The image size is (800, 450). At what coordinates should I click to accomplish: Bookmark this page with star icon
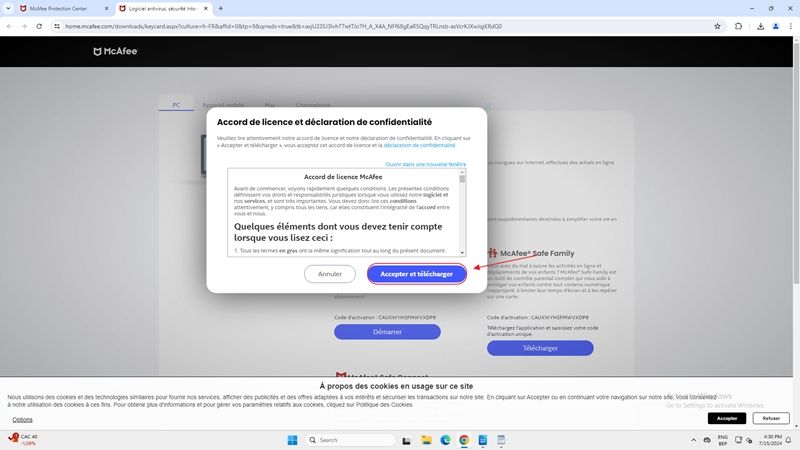(x=717, y=26)
